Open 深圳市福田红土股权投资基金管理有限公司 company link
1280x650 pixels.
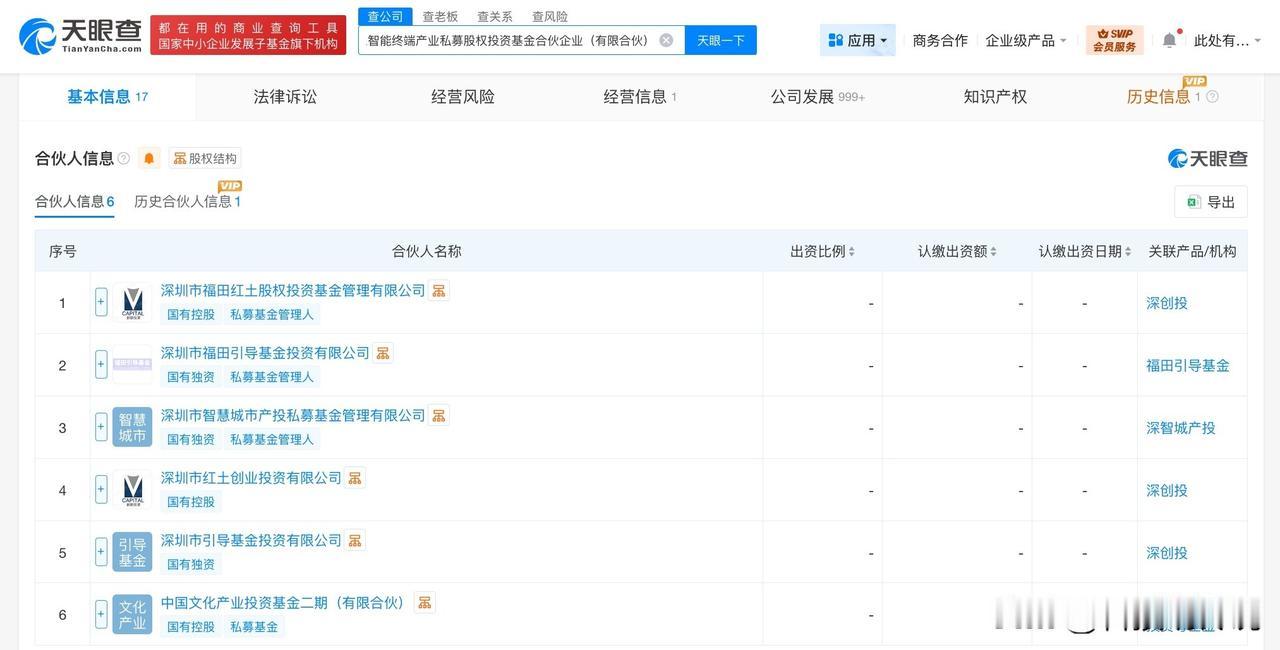293,290
